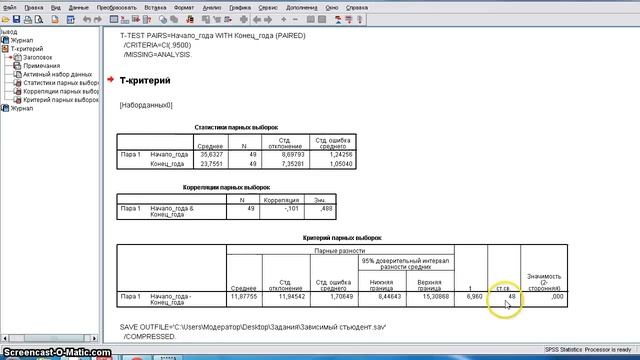Click the Processor is ready status text

pyautogui.click(x=608, y=350)
